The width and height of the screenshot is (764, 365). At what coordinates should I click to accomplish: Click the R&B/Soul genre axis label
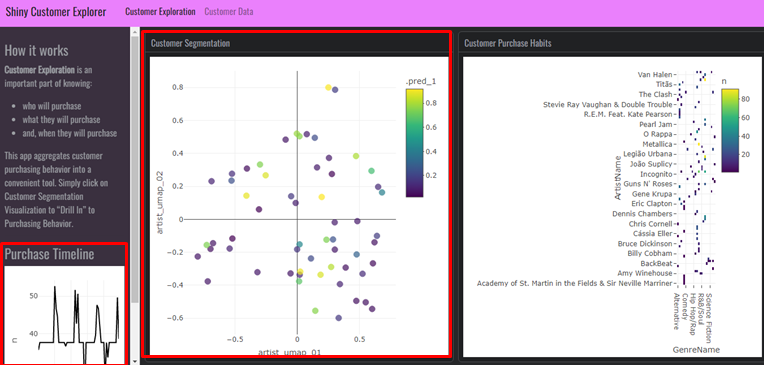coord(701,309)
